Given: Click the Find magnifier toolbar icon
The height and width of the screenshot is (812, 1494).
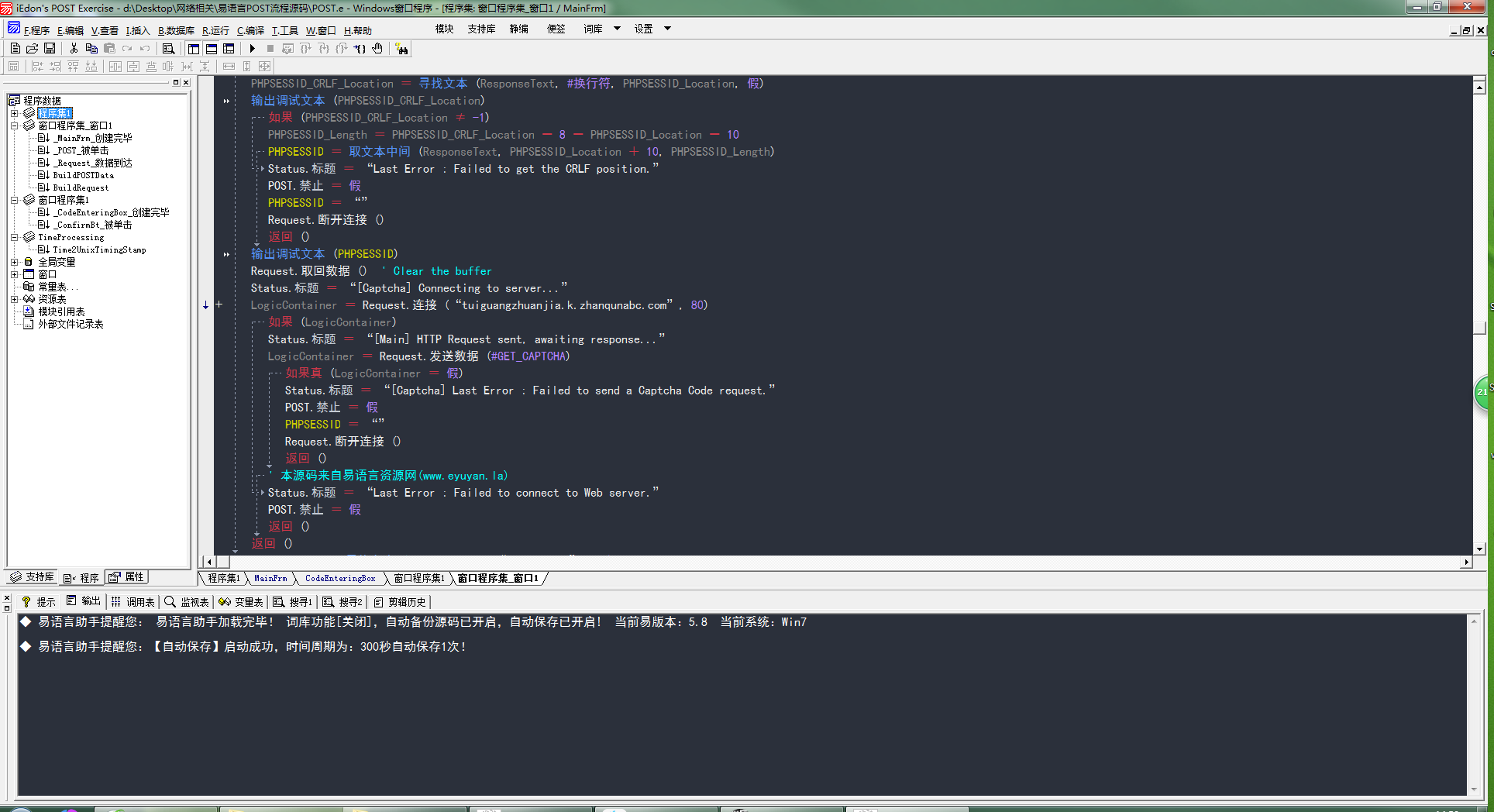Looking at the screenshot, I should (168, 48).
